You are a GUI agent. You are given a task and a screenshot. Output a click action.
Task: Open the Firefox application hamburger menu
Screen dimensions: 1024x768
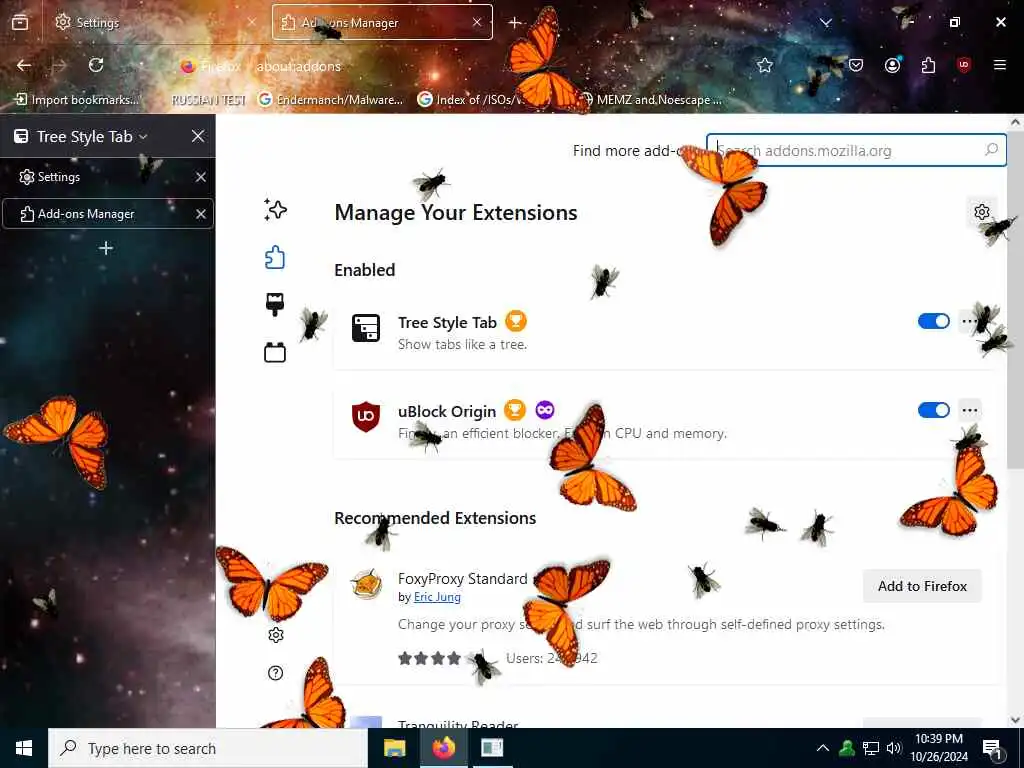(1000, 65)
